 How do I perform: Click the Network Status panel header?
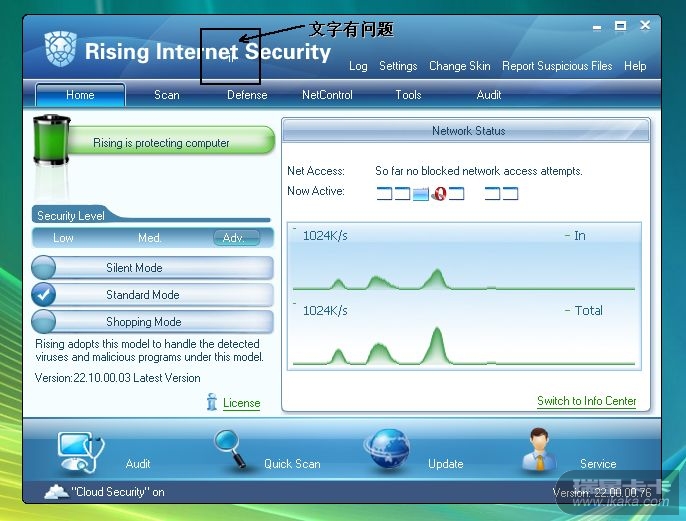(466, 130)
